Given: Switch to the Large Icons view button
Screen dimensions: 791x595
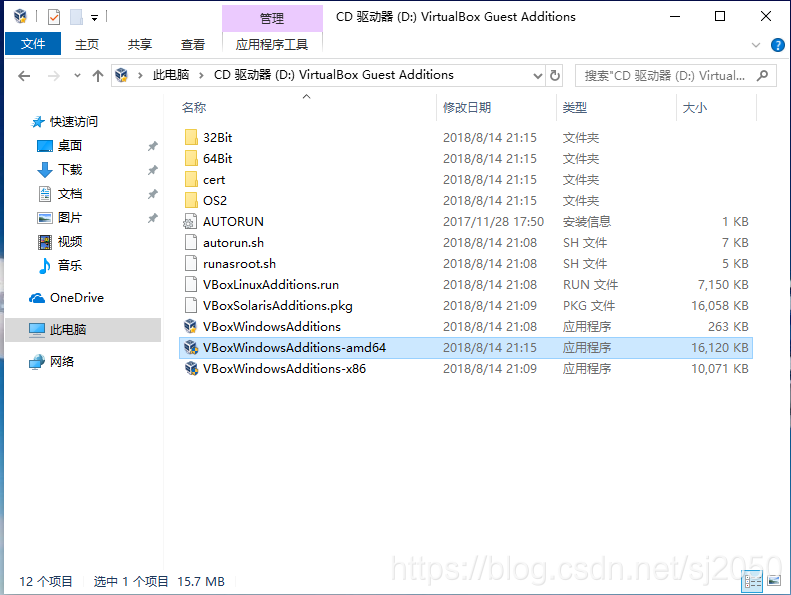Looking at the screenshot, I should coord(774,581).
